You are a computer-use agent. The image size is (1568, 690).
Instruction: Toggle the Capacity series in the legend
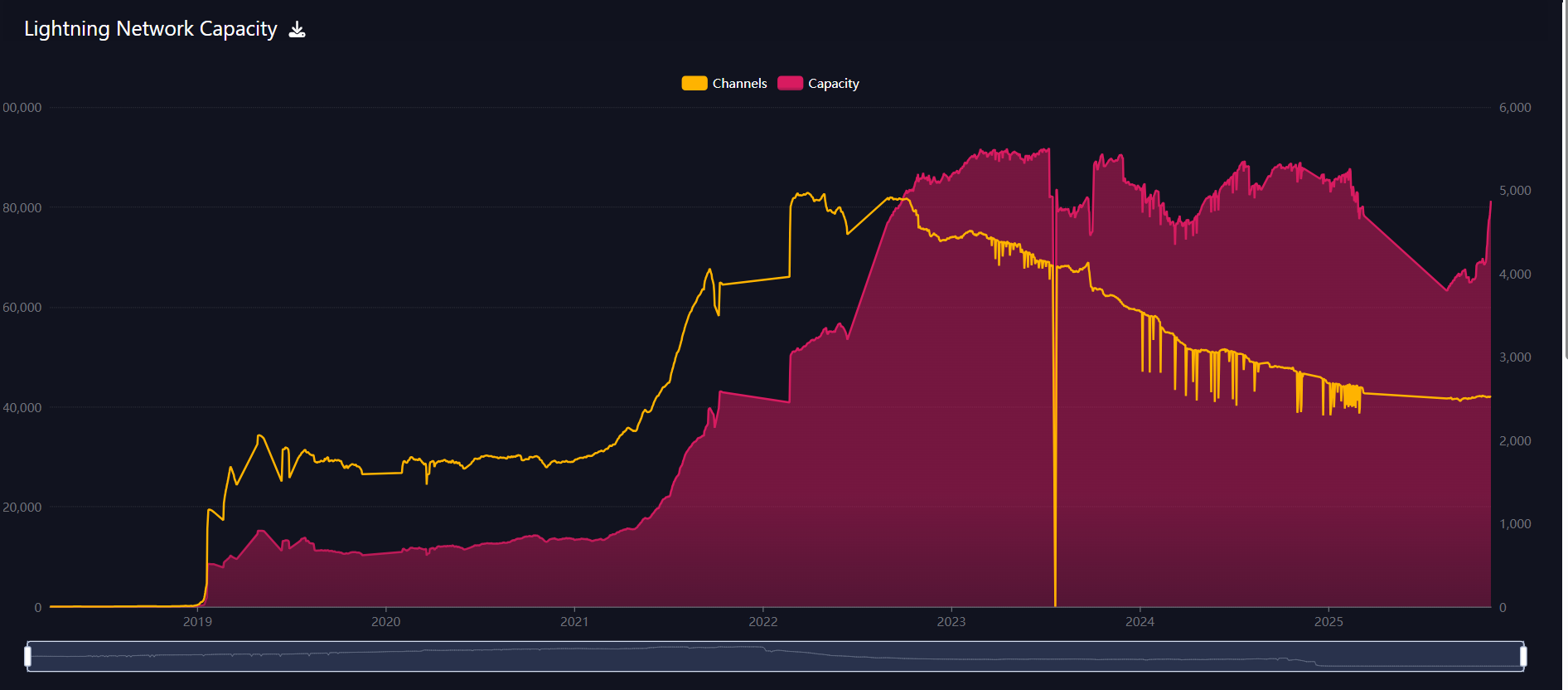[833, 84]
